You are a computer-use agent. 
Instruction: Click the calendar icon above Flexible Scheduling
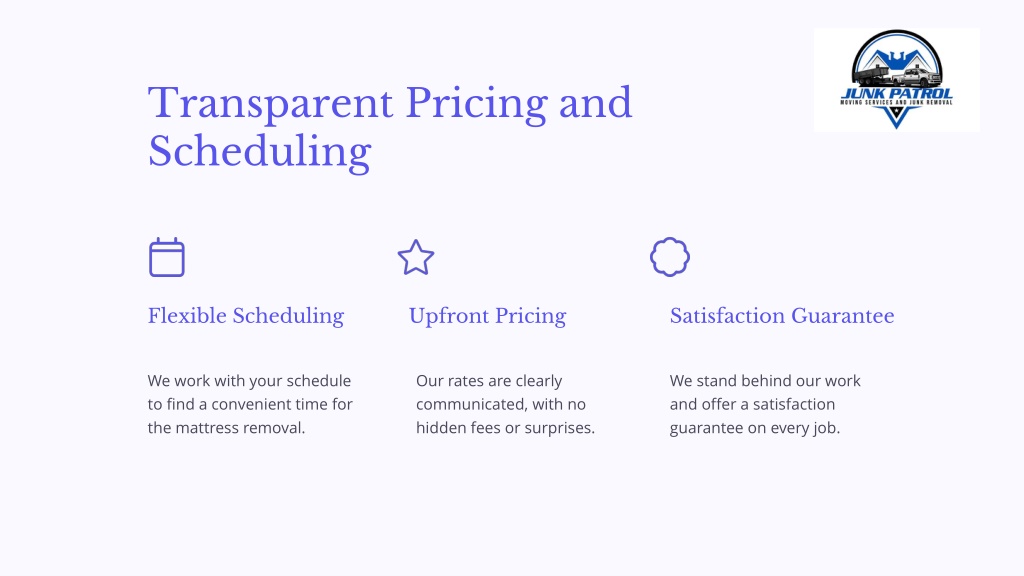click(x=167, y=257)
